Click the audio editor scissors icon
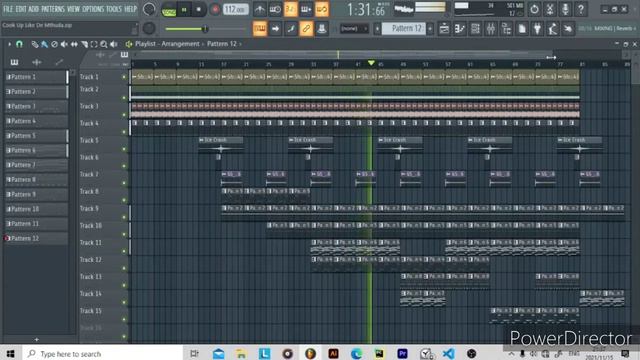This screenshot has width=640, height=360. coord(550,9)
